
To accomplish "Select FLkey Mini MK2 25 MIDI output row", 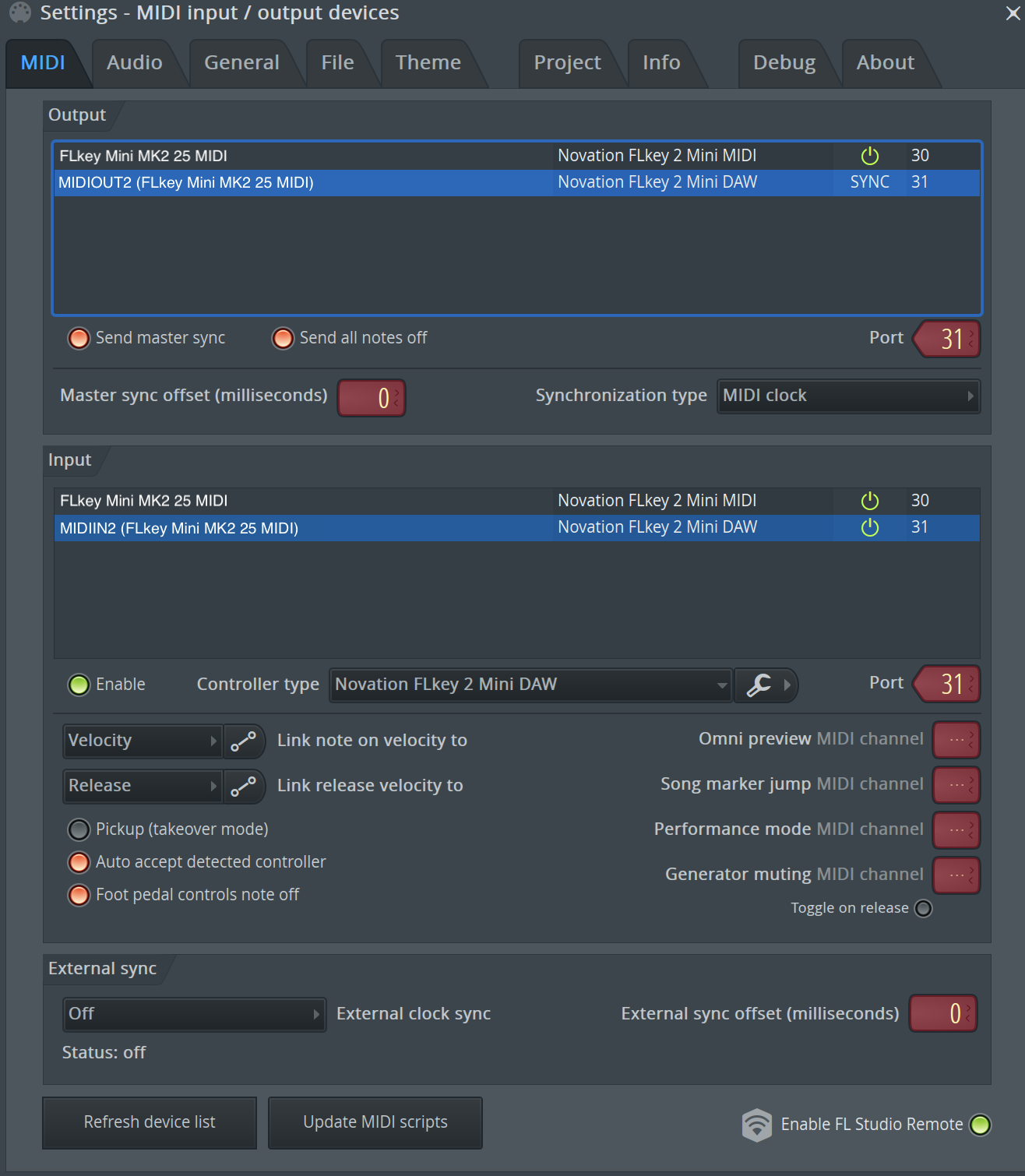I will click(517, 156).
